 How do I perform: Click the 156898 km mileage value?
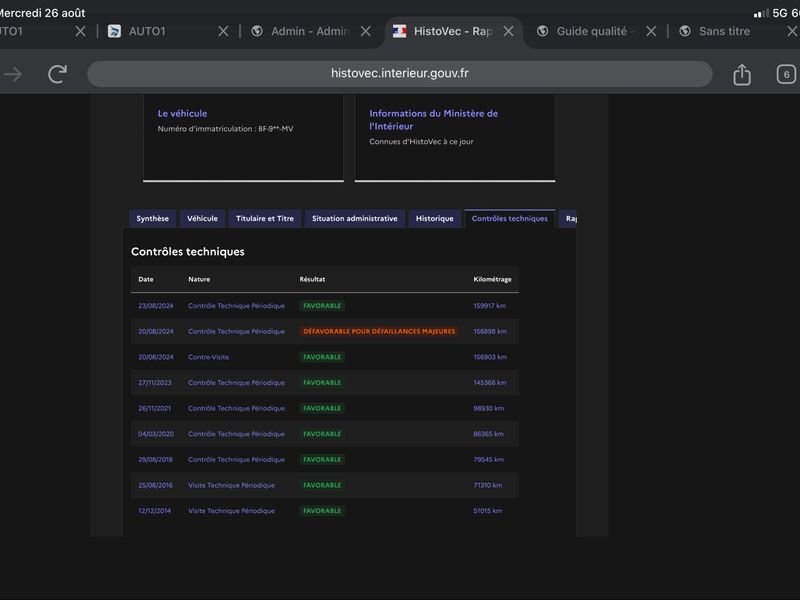490,331
